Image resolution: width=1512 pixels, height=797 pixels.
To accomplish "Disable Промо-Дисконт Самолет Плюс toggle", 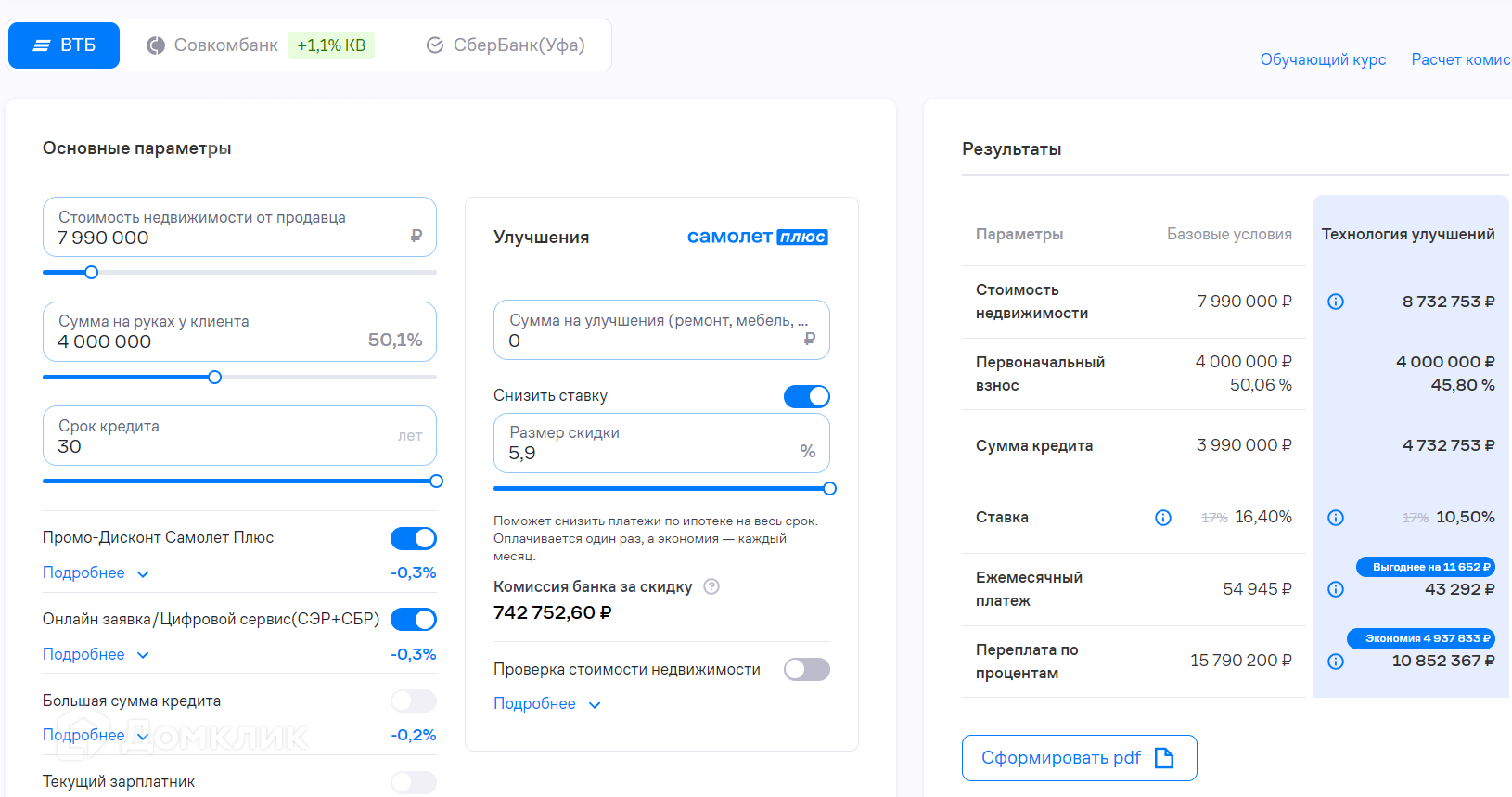I will [x=414, y=538].
